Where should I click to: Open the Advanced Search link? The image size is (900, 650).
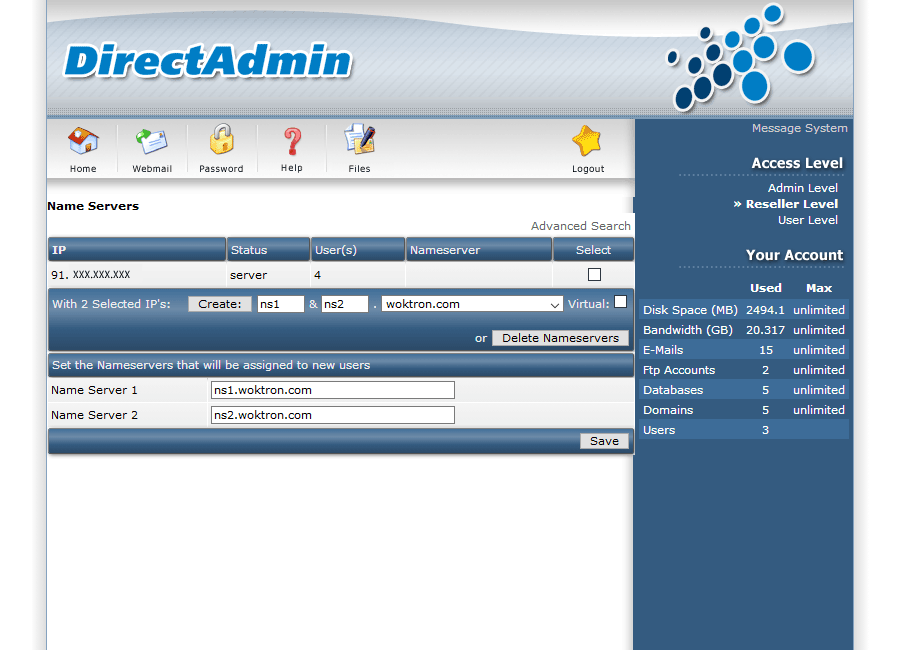(x=580, y=226)
